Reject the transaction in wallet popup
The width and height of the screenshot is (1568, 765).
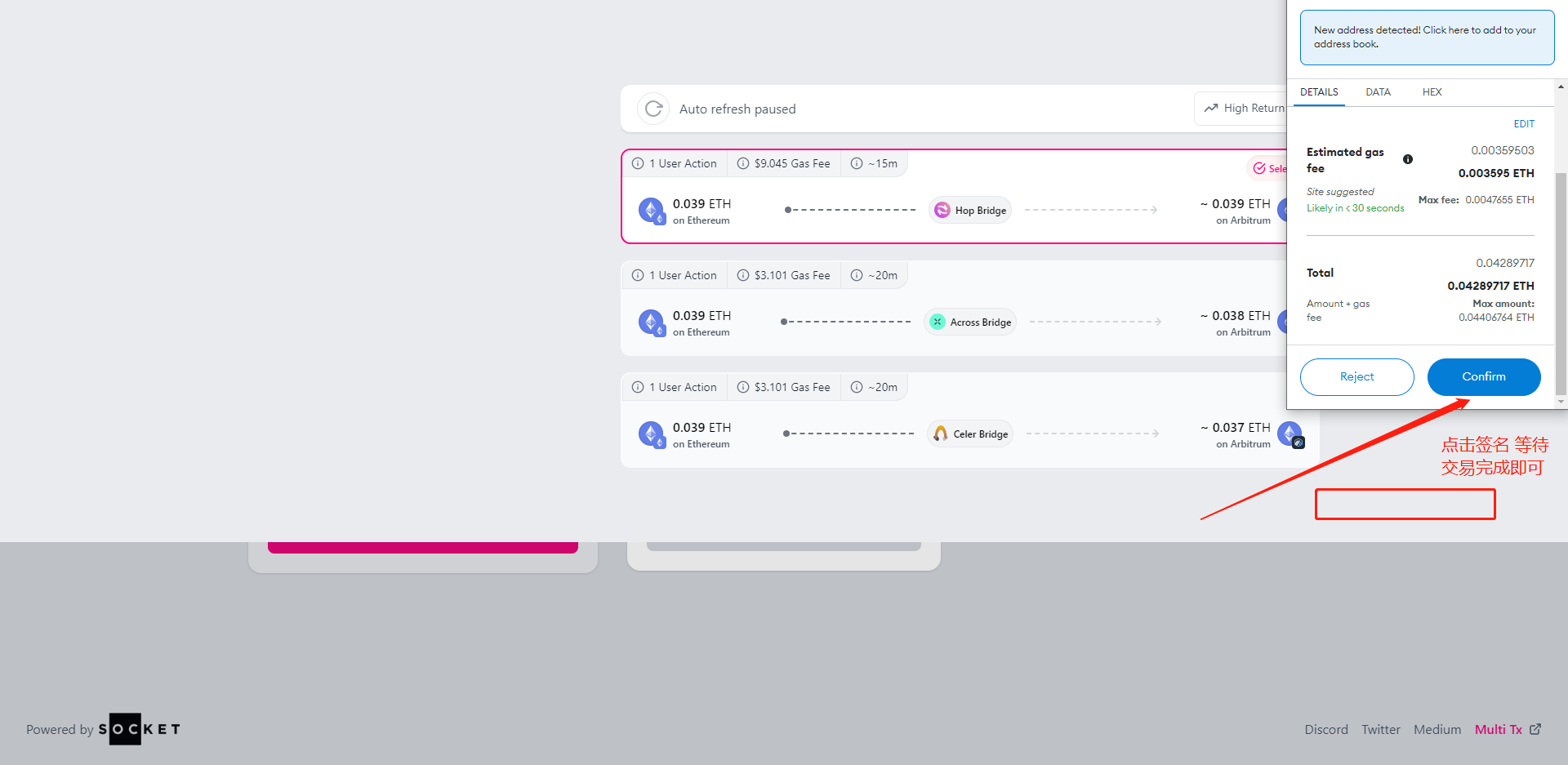(1356, 376)
